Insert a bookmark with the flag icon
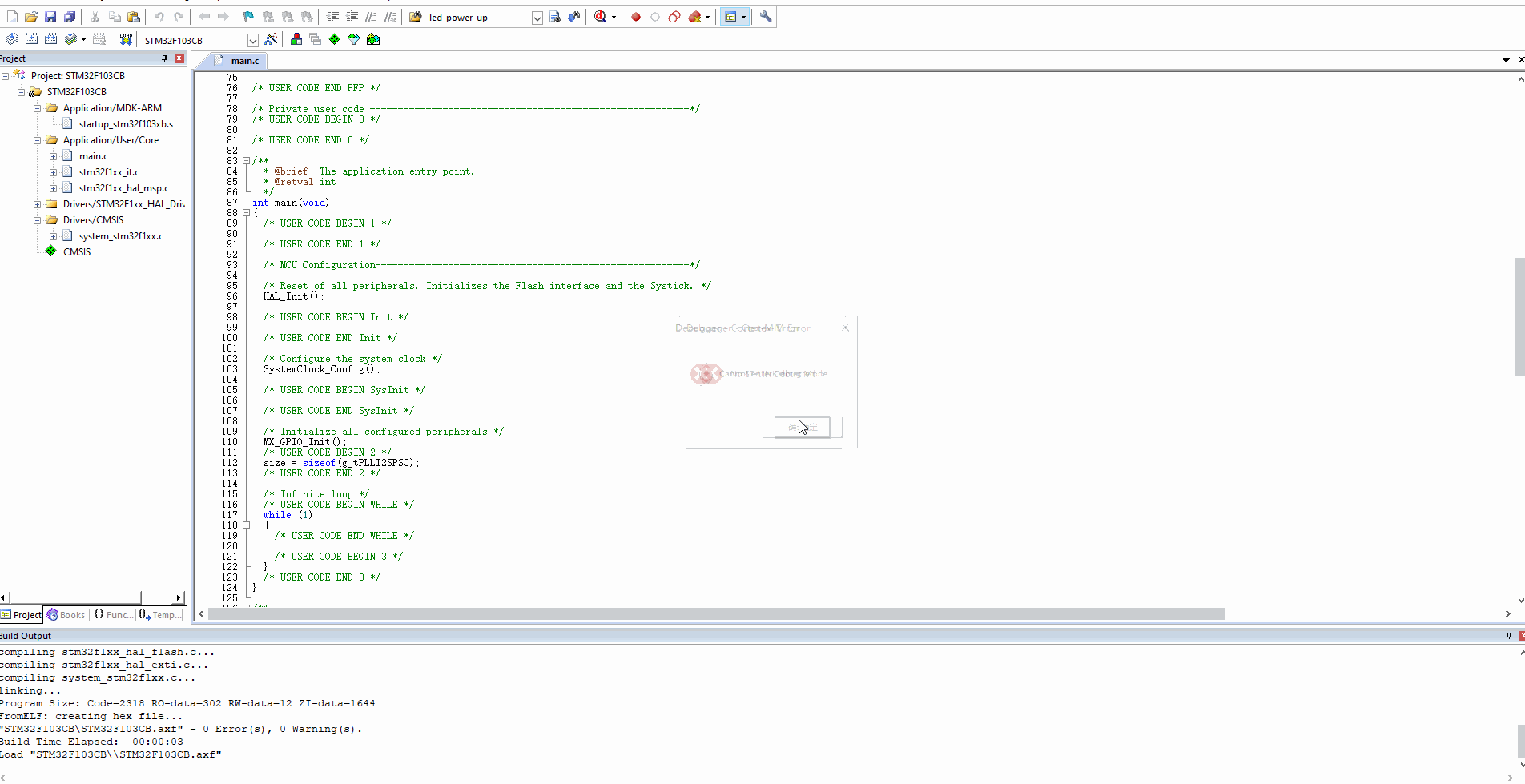 pyautogui.click(x=248, y=17)
